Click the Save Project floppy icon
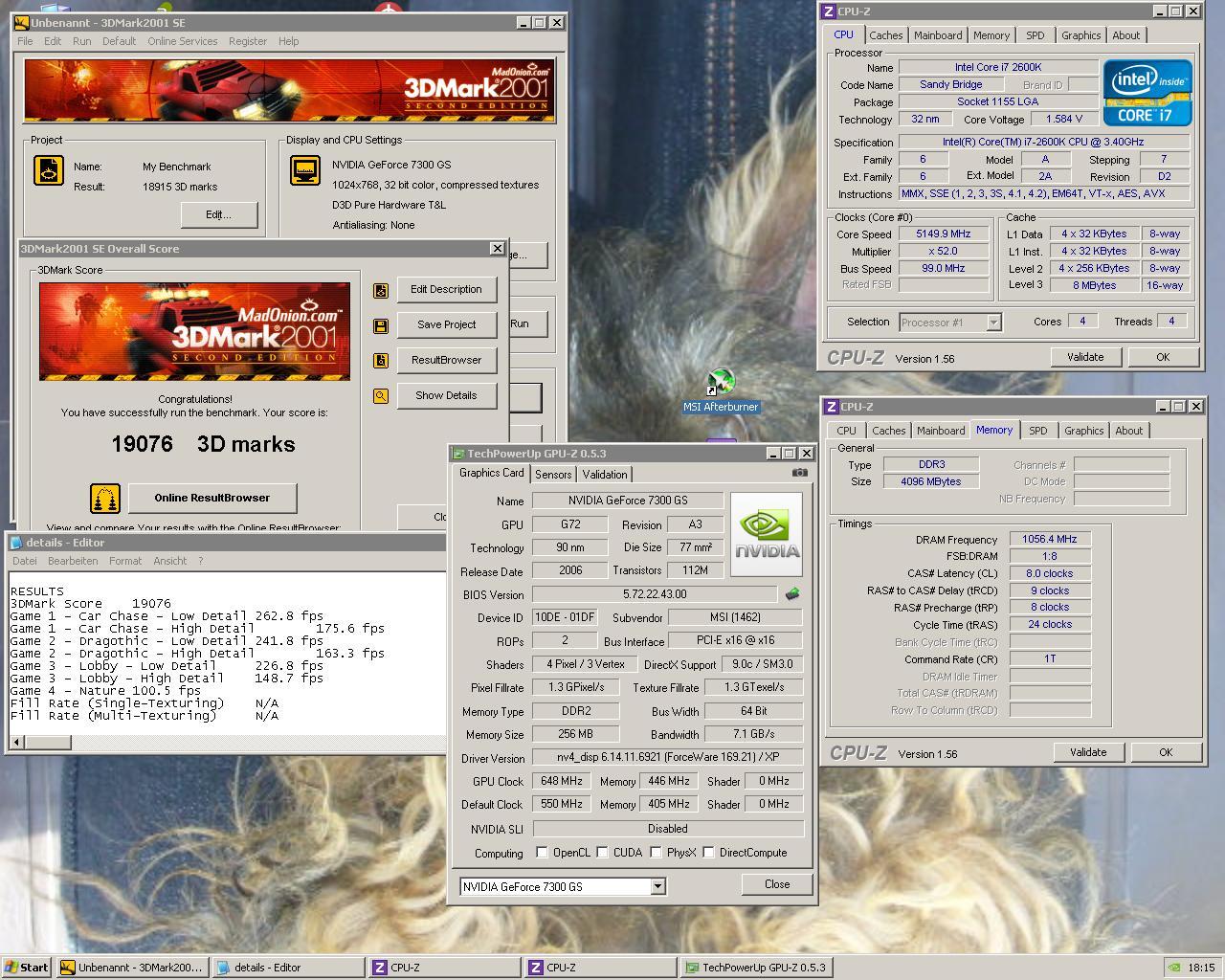This screenshot has width=1225, height=980. click(x=381, y=325)
